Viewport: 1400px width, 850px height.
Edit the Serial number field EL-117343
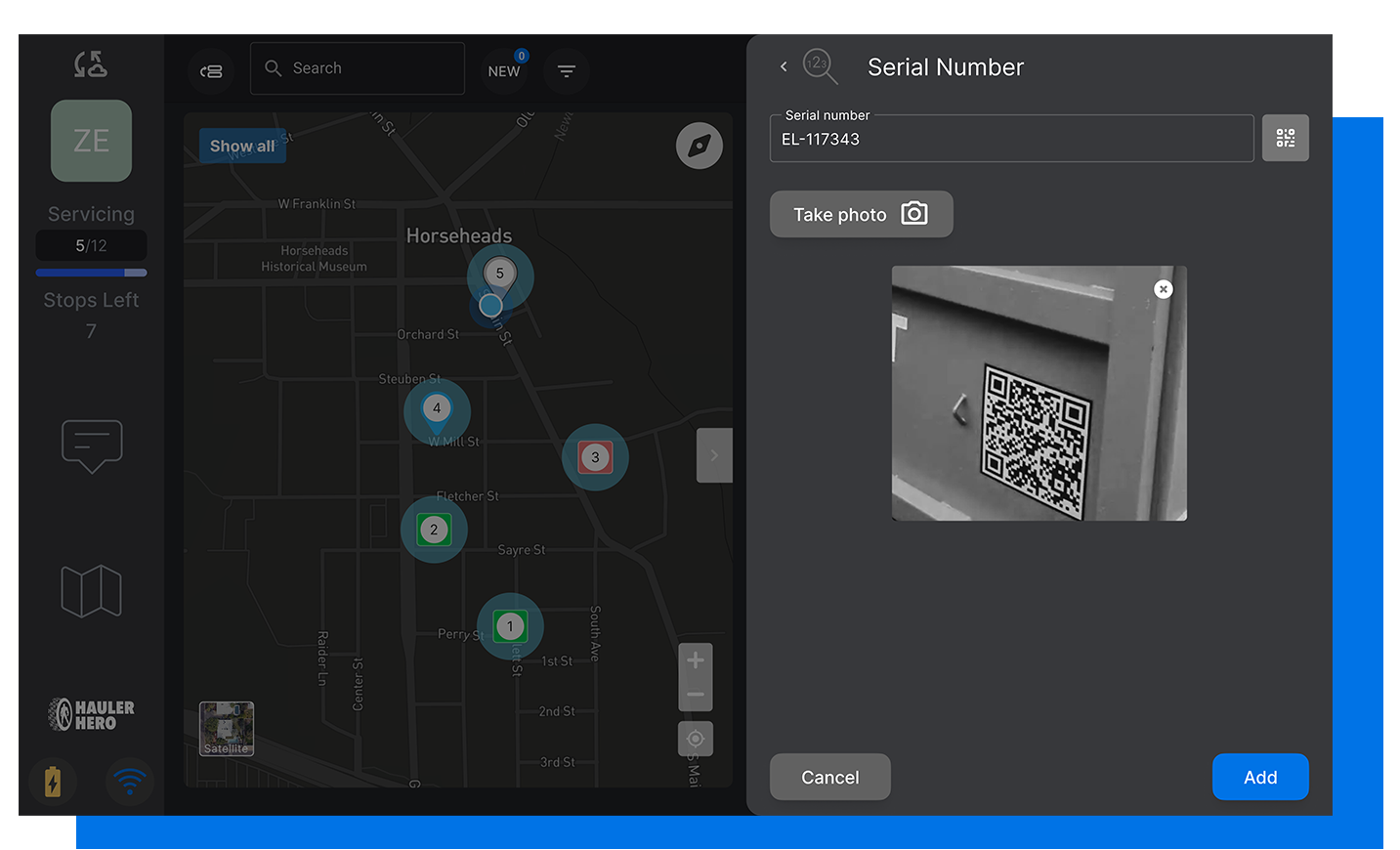click(x=1012, y=139)
